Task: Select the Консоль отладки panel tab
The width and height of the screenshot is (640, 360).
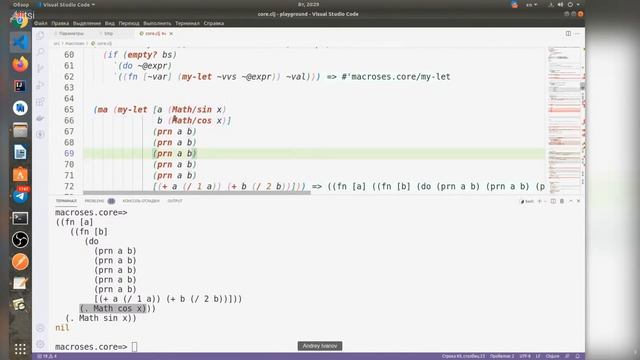Action: pyautogui.click(x=141, y=201)
